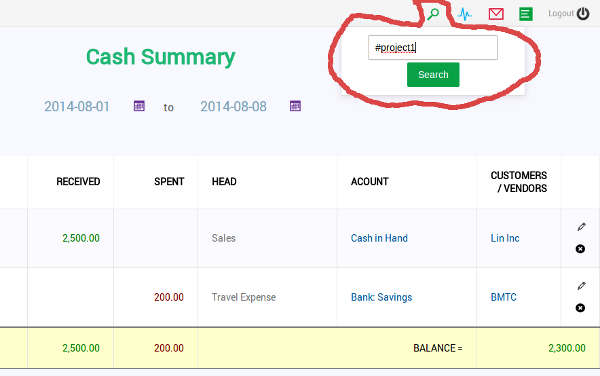Open the Lin Inc customer link
The height and width of the screenshot is (376, 600).
pos(505,238)
